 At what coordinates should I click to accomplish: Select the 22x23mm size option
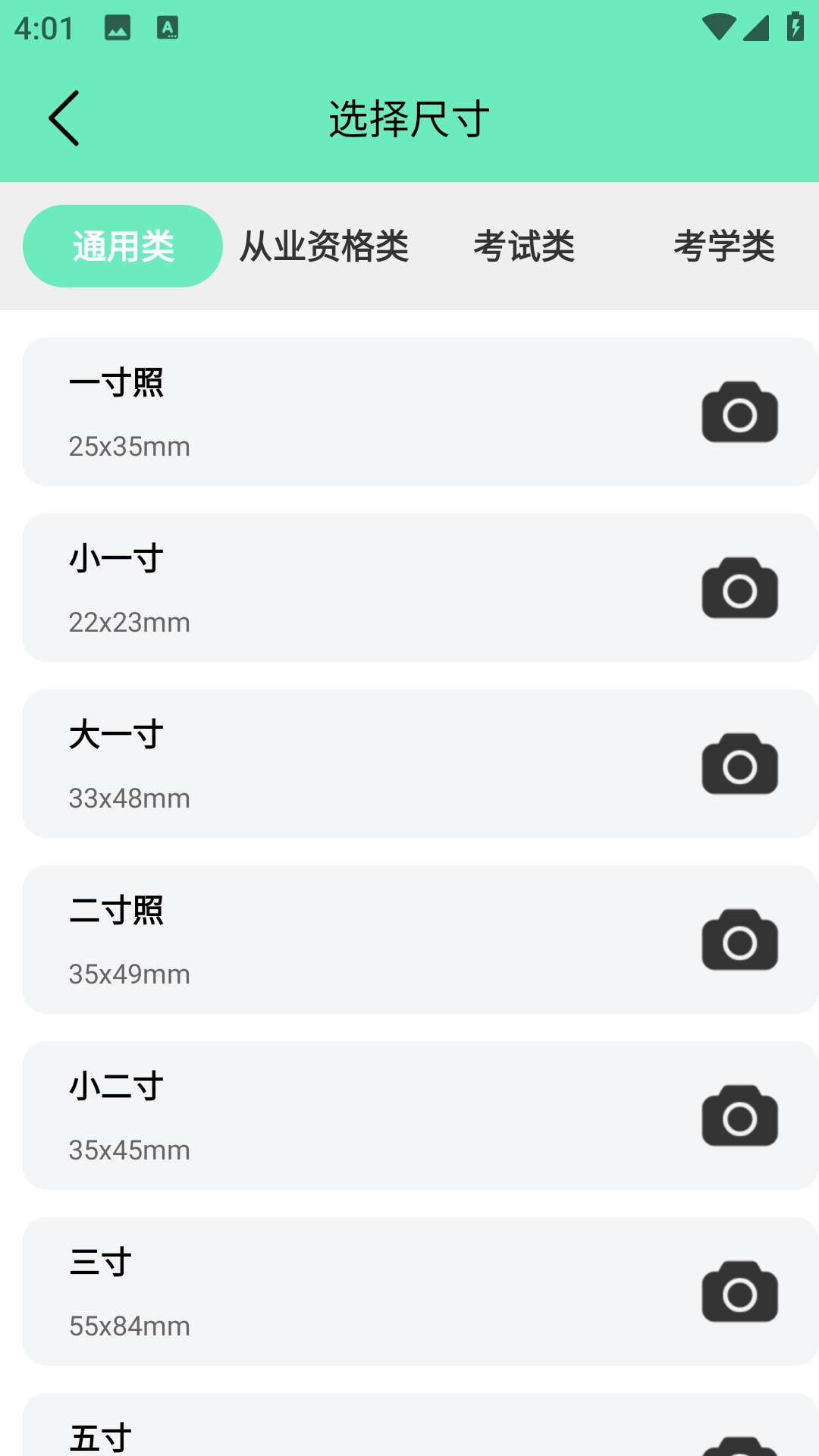point(130,623)
